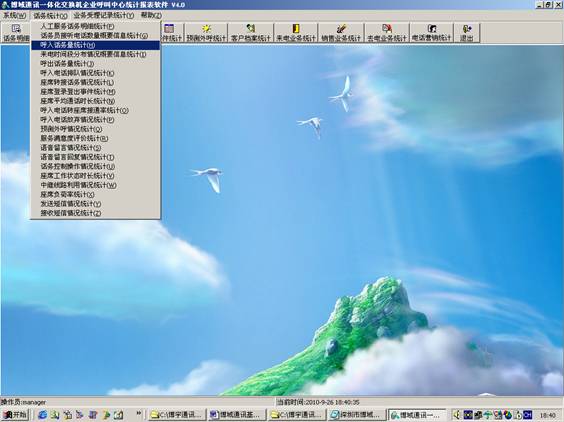Click the 电话营销统计 toolbar icon
This screenshot has height=422, width=564.
click(431, 33)
